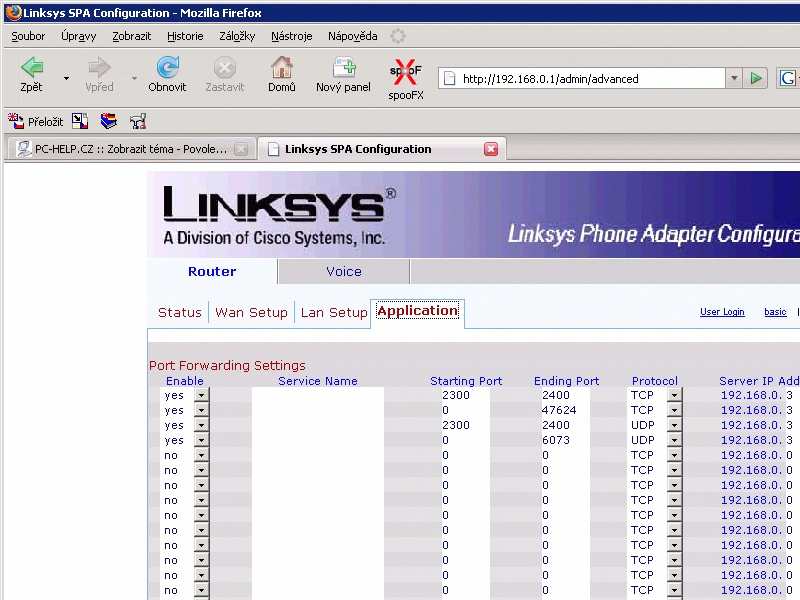Click Ending Port field showing 2400 for UDP
Viewport: 800px width, 600px height.
coord(565,425)
